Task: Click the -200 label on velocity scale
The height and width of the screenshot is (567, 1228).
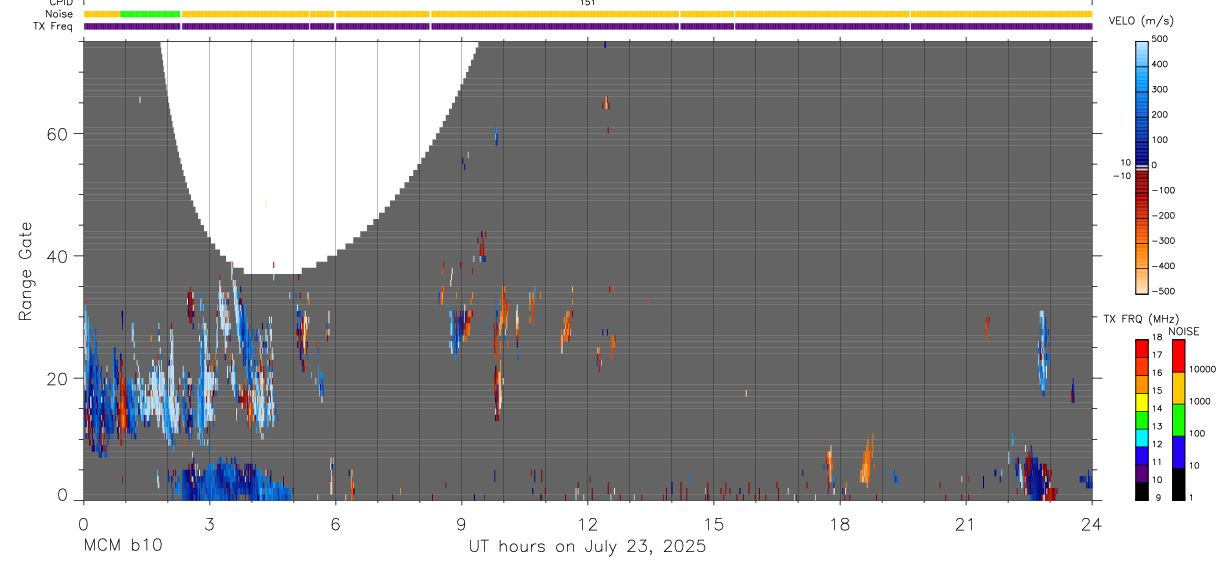Action: (x=1165, y=216)
